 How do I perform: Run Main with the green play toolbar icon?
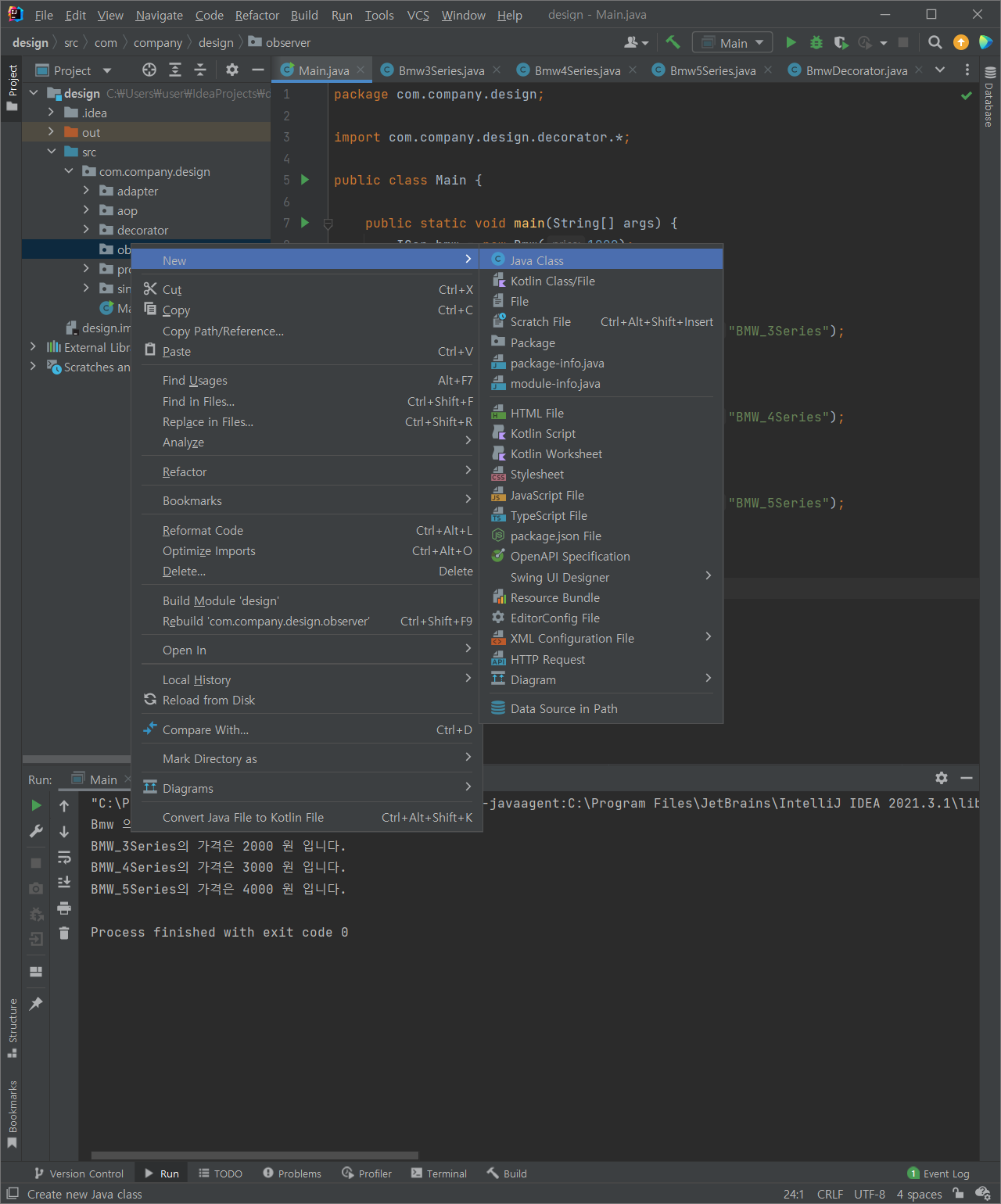coord(791,42)
